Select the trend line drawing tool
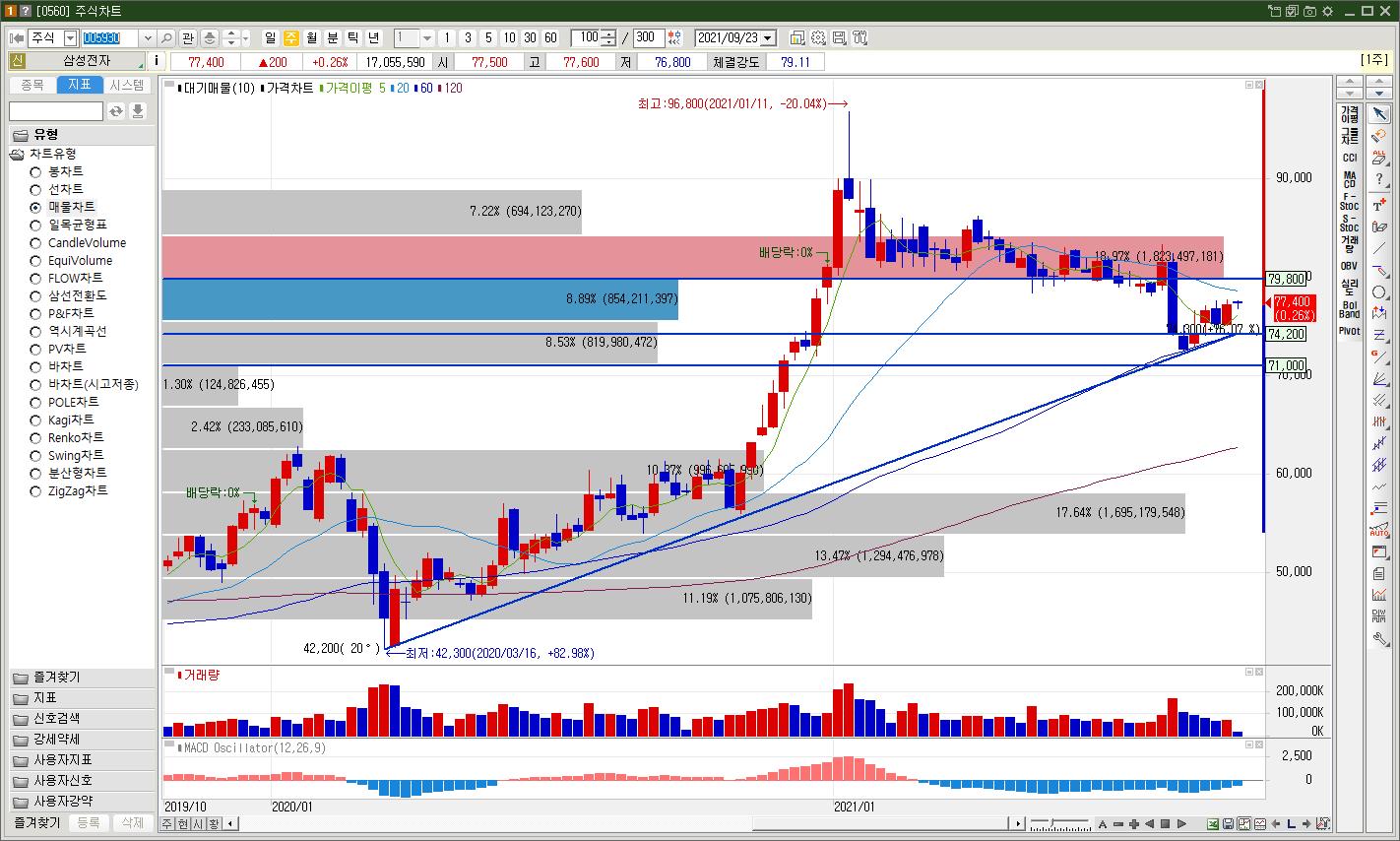The height and width of the screenshot is (841, 1400). 1379,249
